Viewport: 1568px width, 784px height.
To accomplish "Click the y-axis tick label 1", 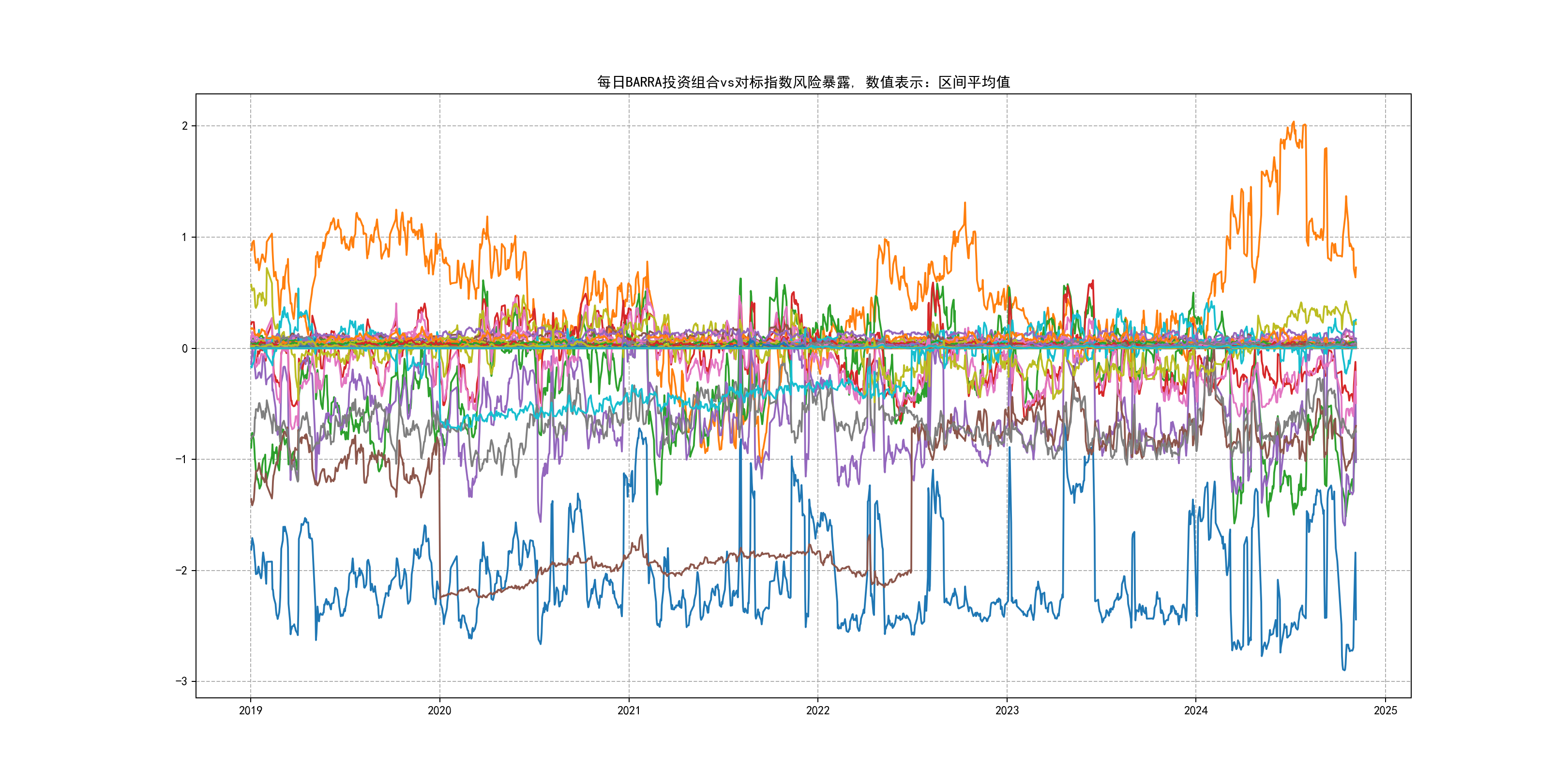I will [185, 238].
